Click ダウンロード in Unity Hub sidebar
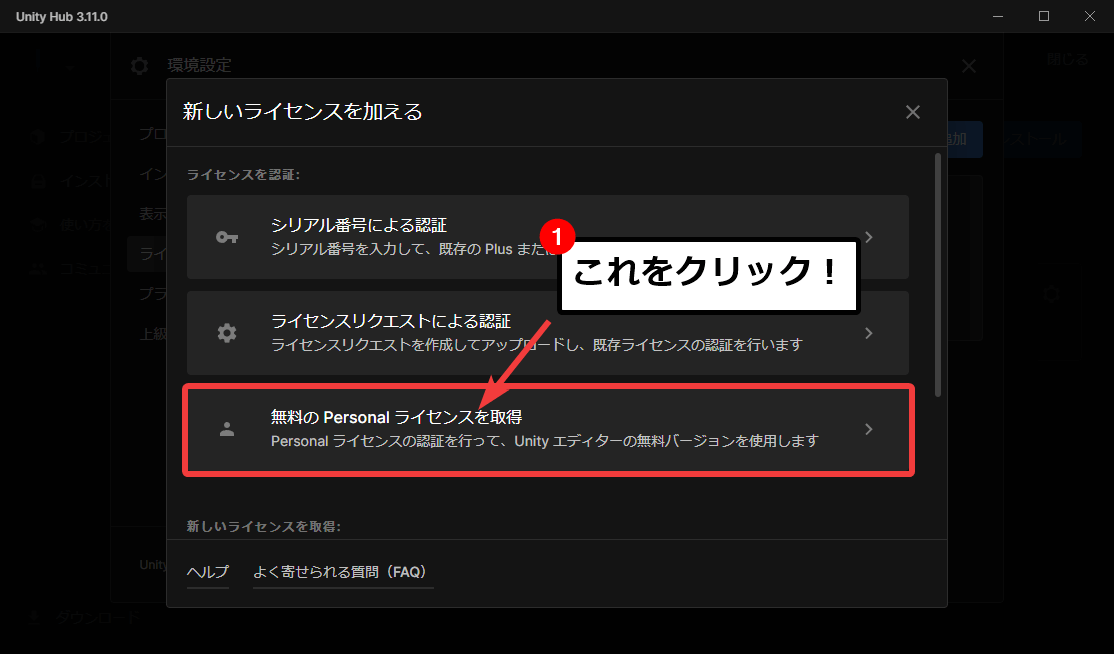Viewport: 1114px width, 654px height. tap(97, 618)
